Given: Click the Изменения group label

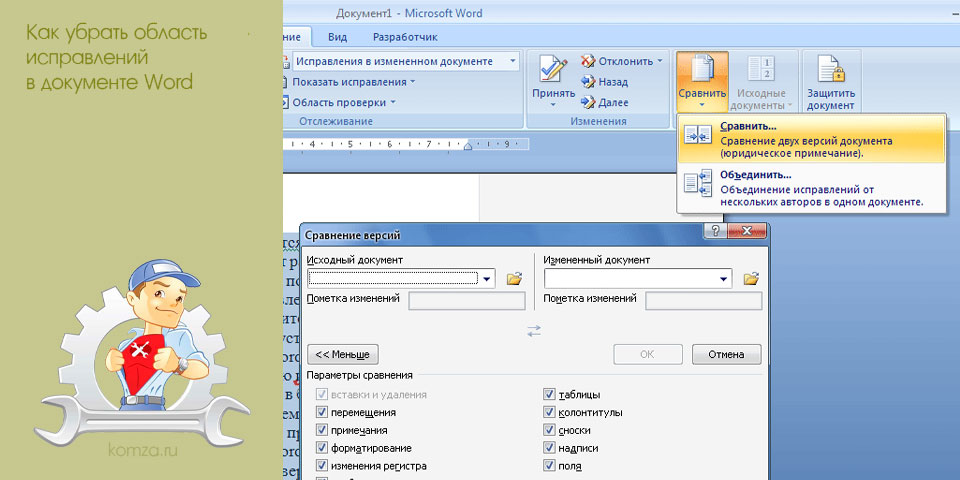Looking at the screenshot, I should [x=598, y=121].
